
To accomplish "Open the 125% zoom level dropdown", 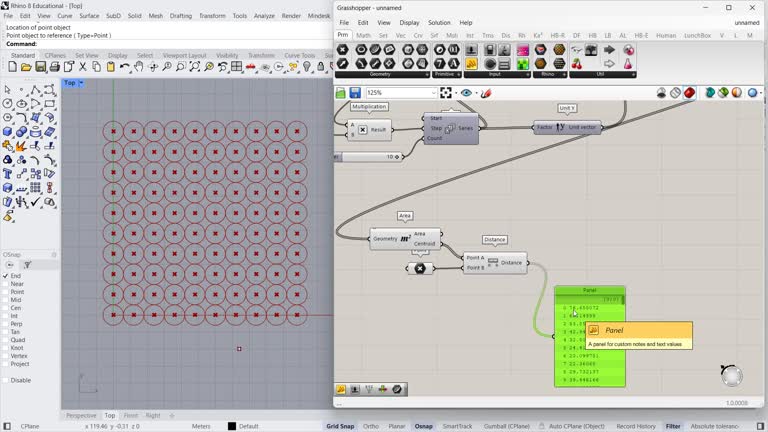I will 431,93.
